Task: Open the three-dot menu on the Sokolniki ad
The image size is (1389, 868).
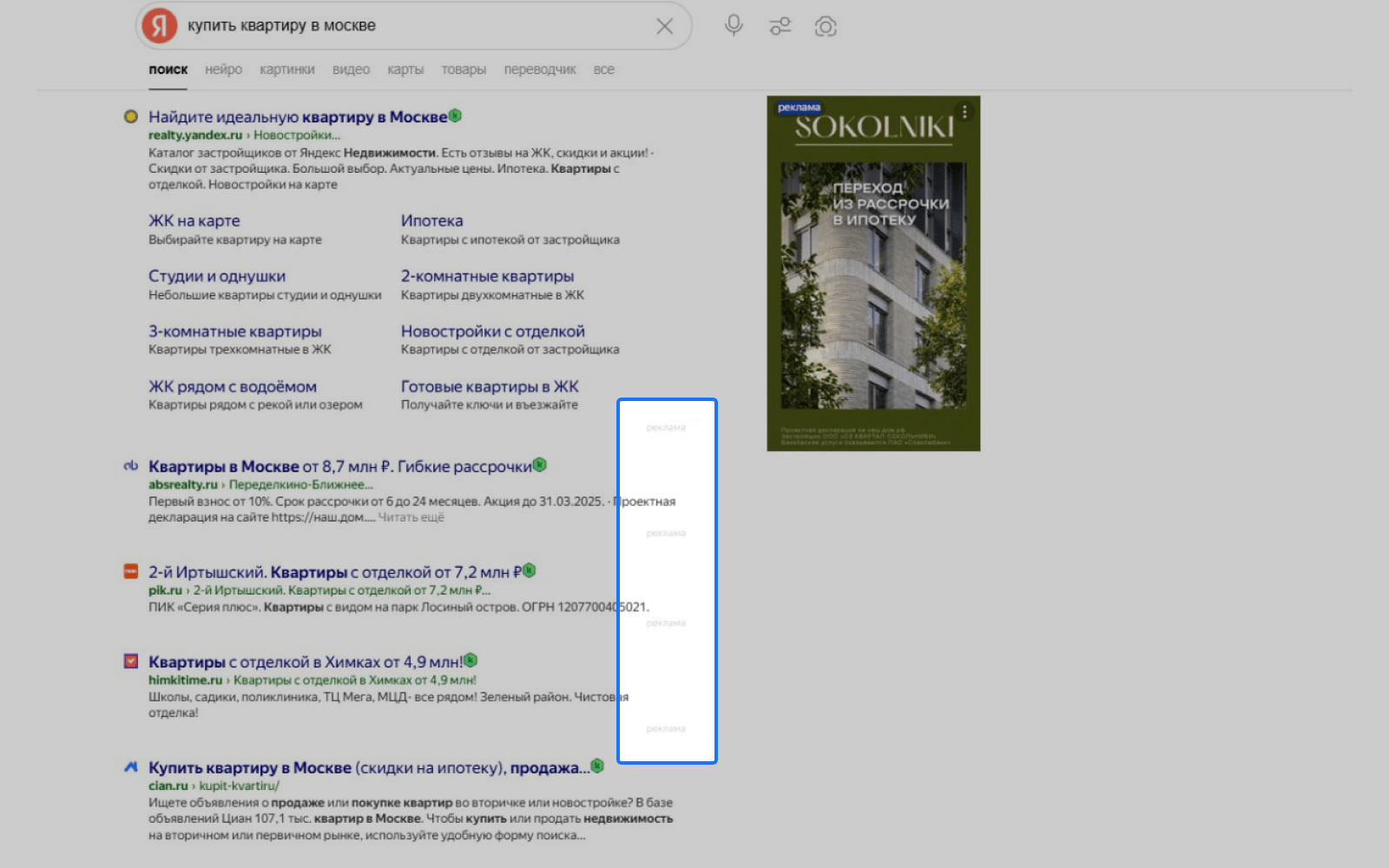Action: tap(964, 112)
